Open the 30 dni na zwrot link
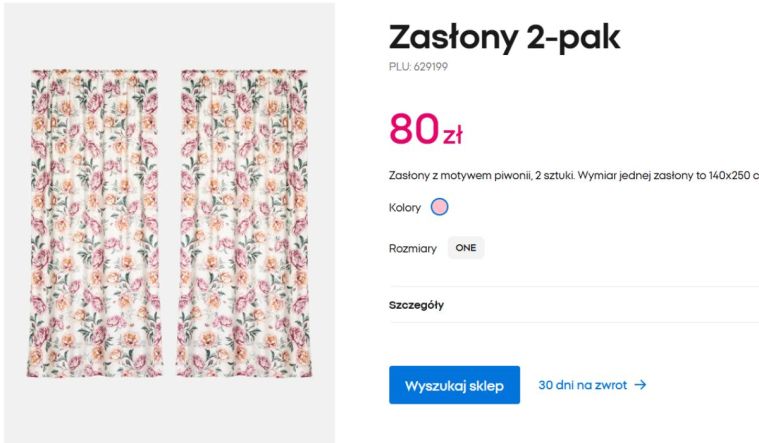759x443 pixels. click(582, 385)
